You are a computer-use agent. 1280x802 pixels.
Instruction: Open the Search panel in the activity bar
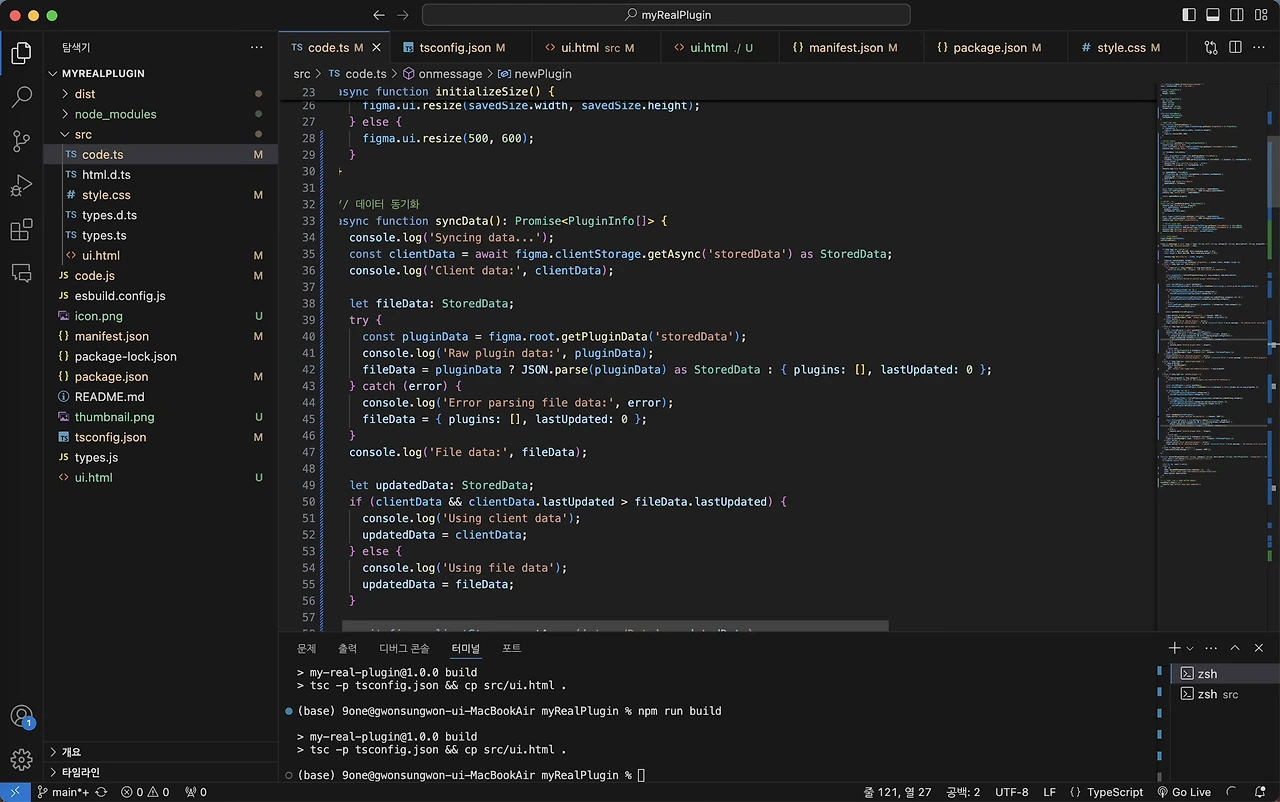click(x=21, y=97)
